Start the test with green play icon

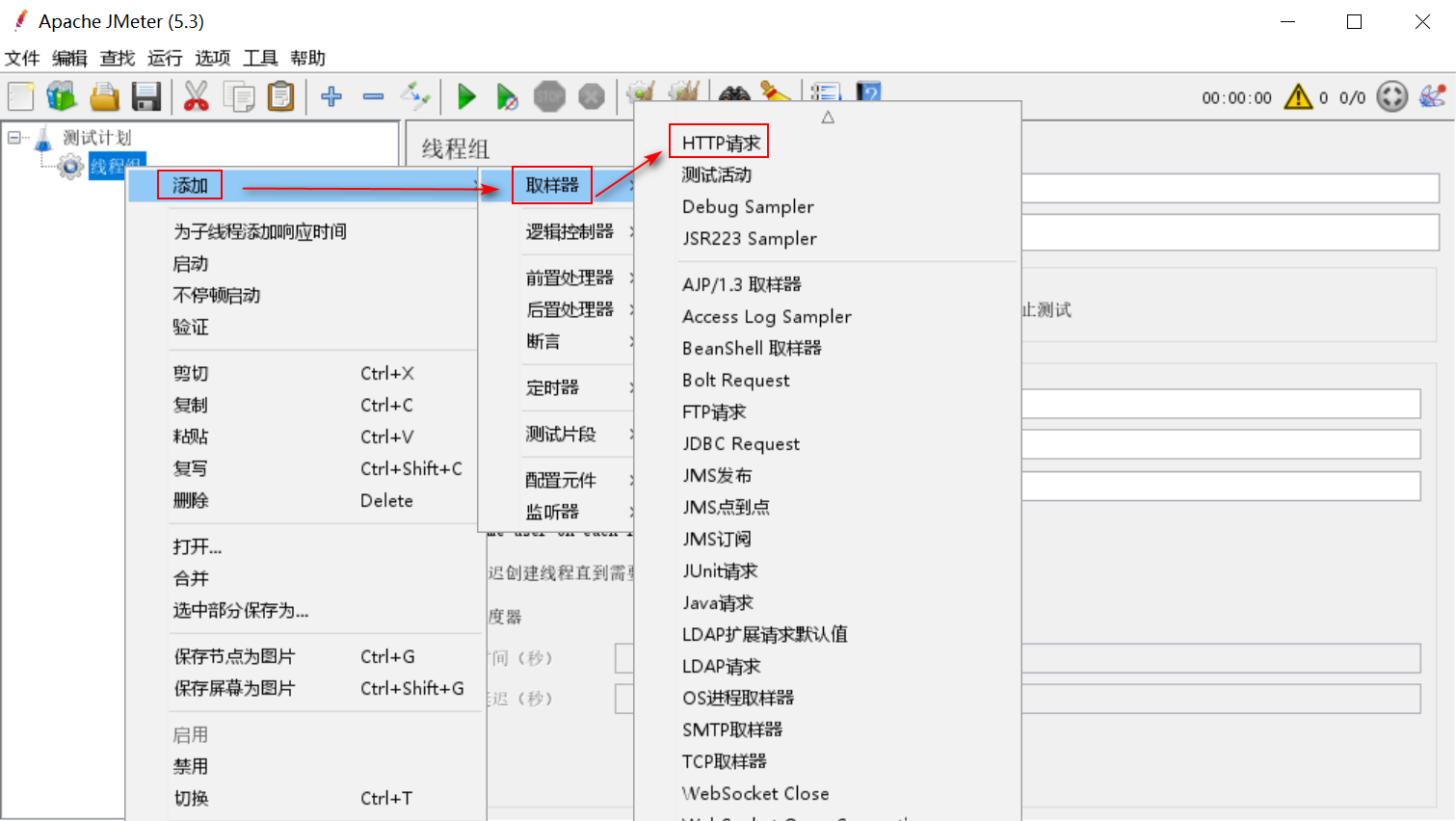(x=467, y=96)
